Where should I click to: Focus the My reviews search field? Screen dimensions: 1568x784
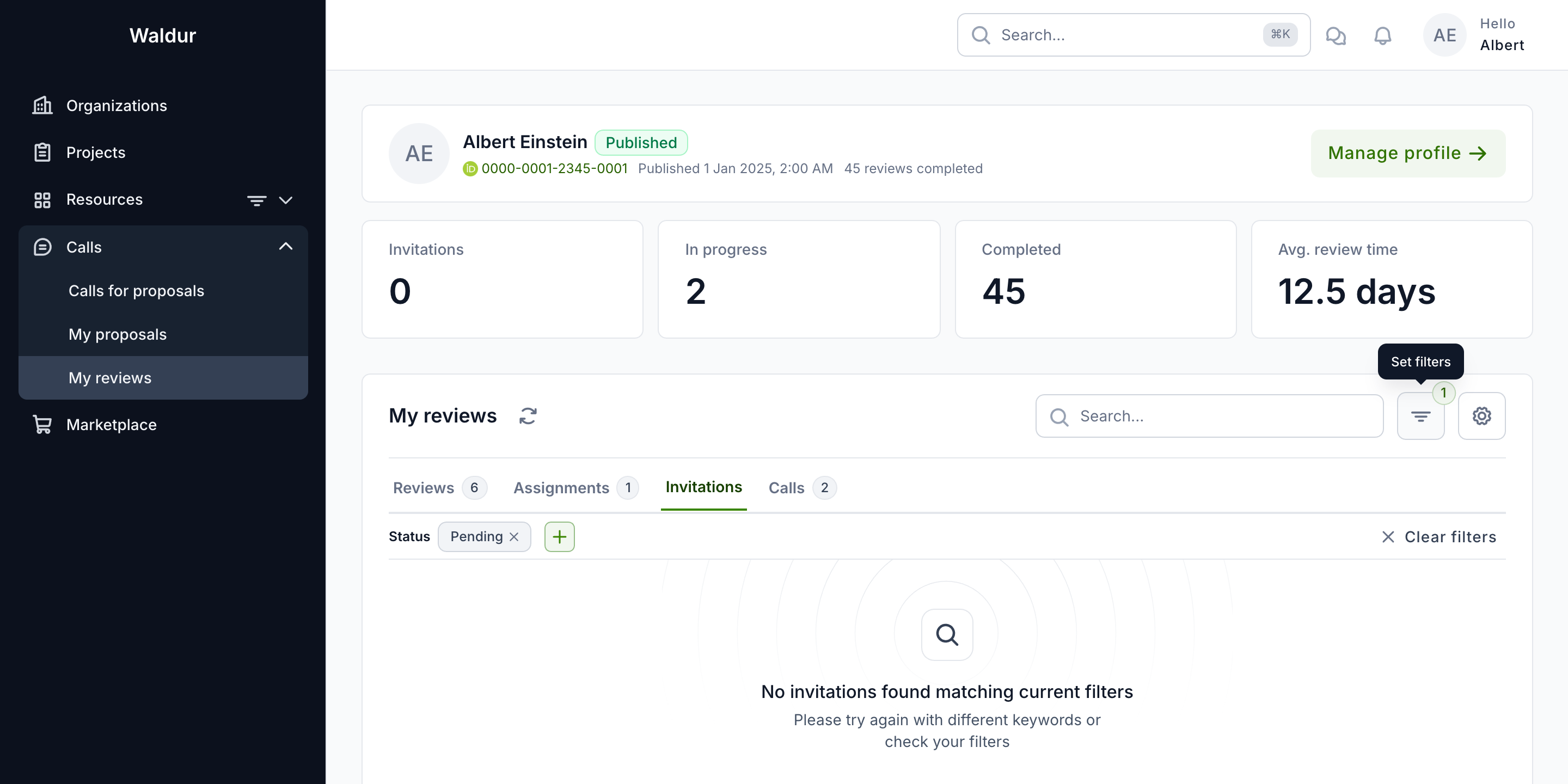(x=1209, y=416)
